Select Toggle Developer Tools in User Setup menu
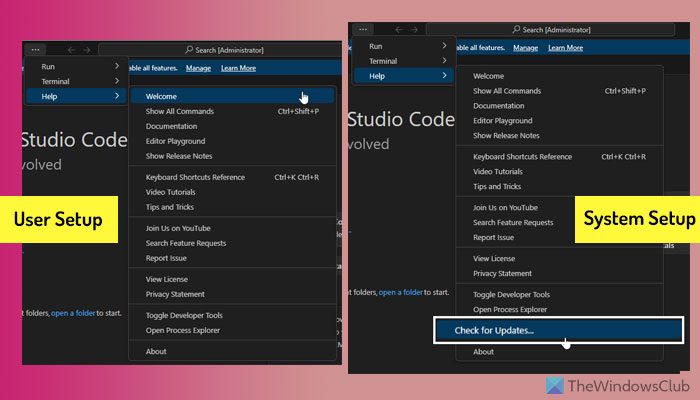The height and width of the screenshot is (400, 700). 232,315
